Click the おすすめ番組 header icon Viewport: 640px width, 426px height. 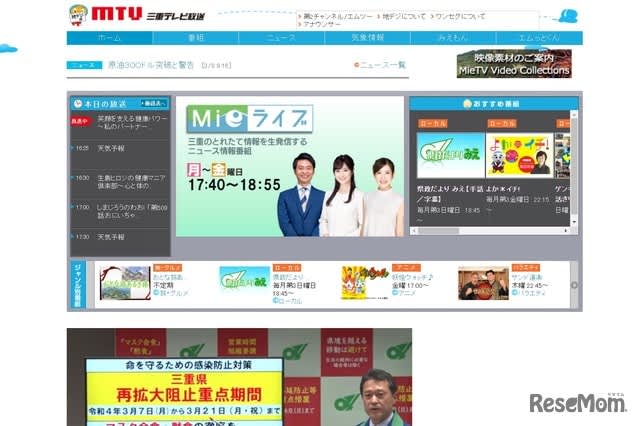[x=467, y=104]
